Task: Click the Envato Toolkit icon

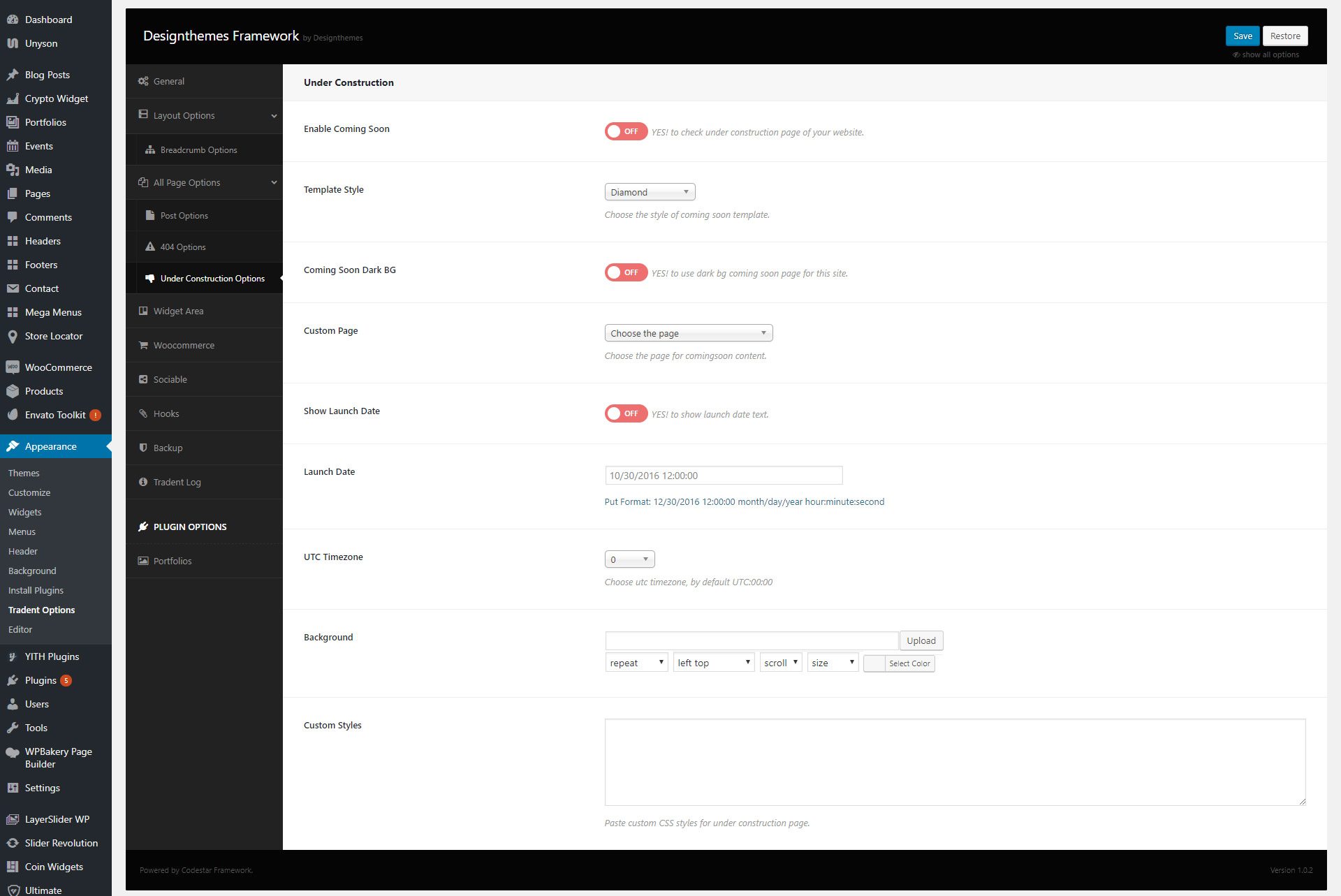Action: tap(13, 415)
